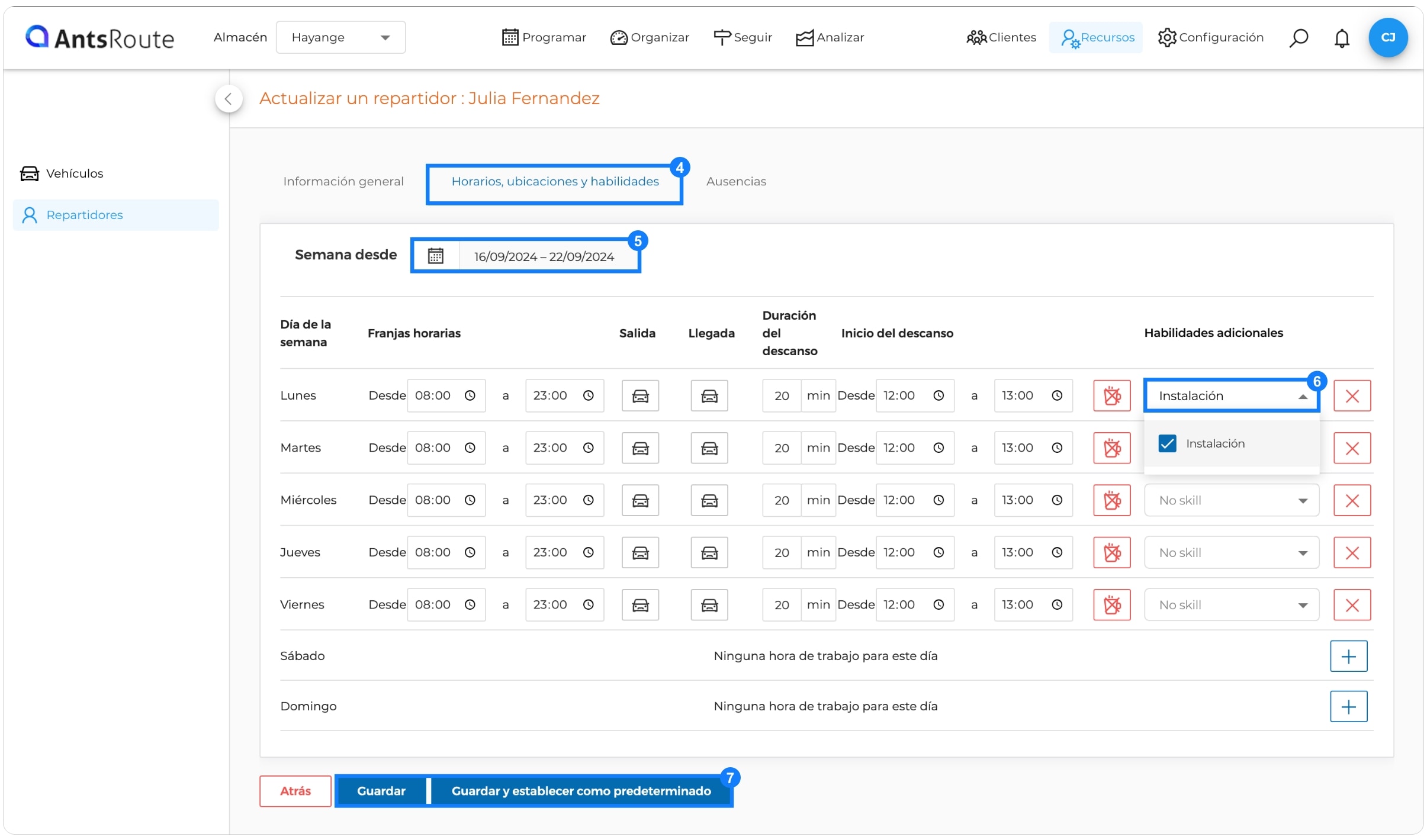The width and height of the screenshot is (1427, 840).
Task: Click Guardar y establecer como predeterminado
Action: [581, 791]
